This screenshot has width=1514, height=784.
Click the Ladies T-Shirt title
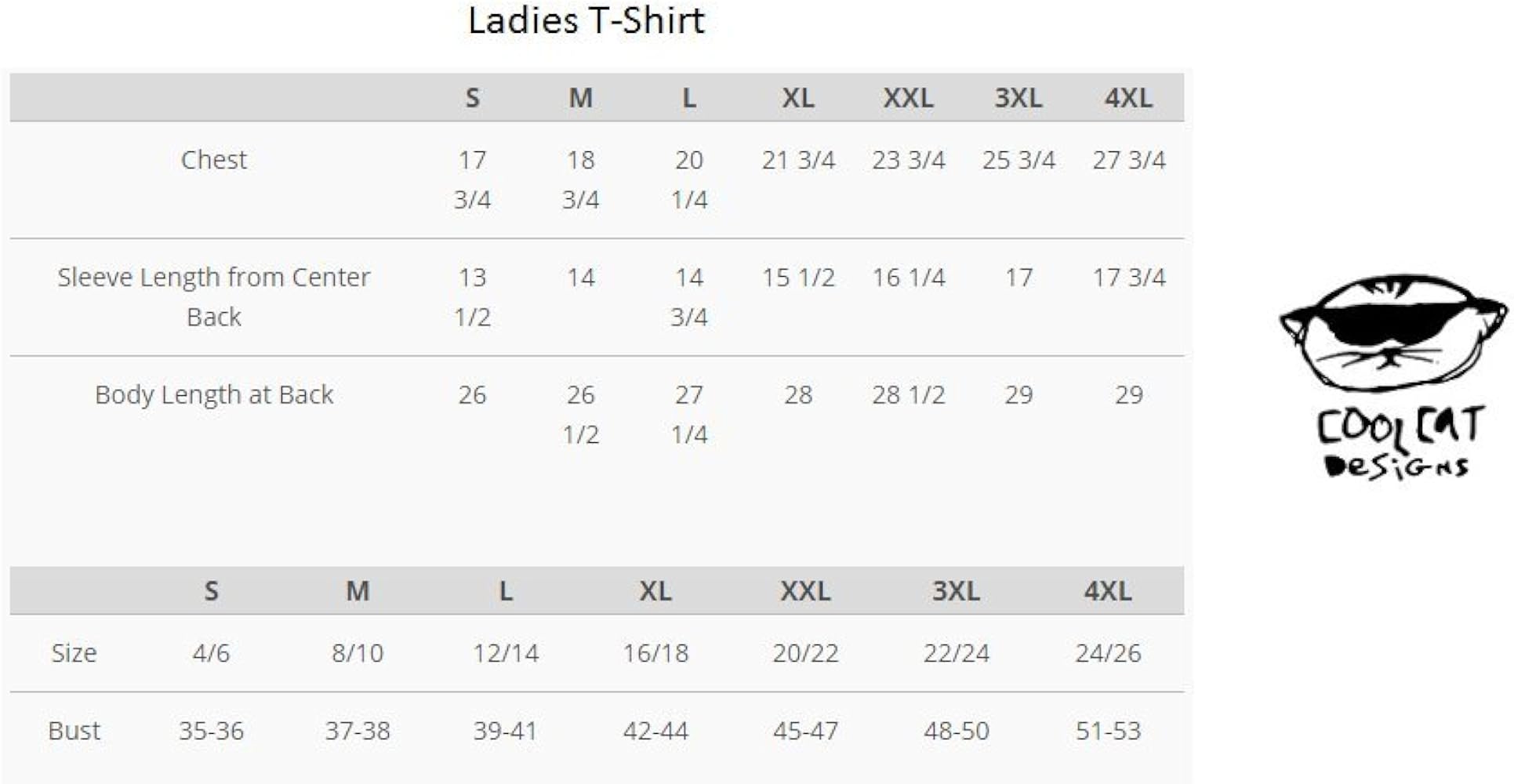[586, 20]
